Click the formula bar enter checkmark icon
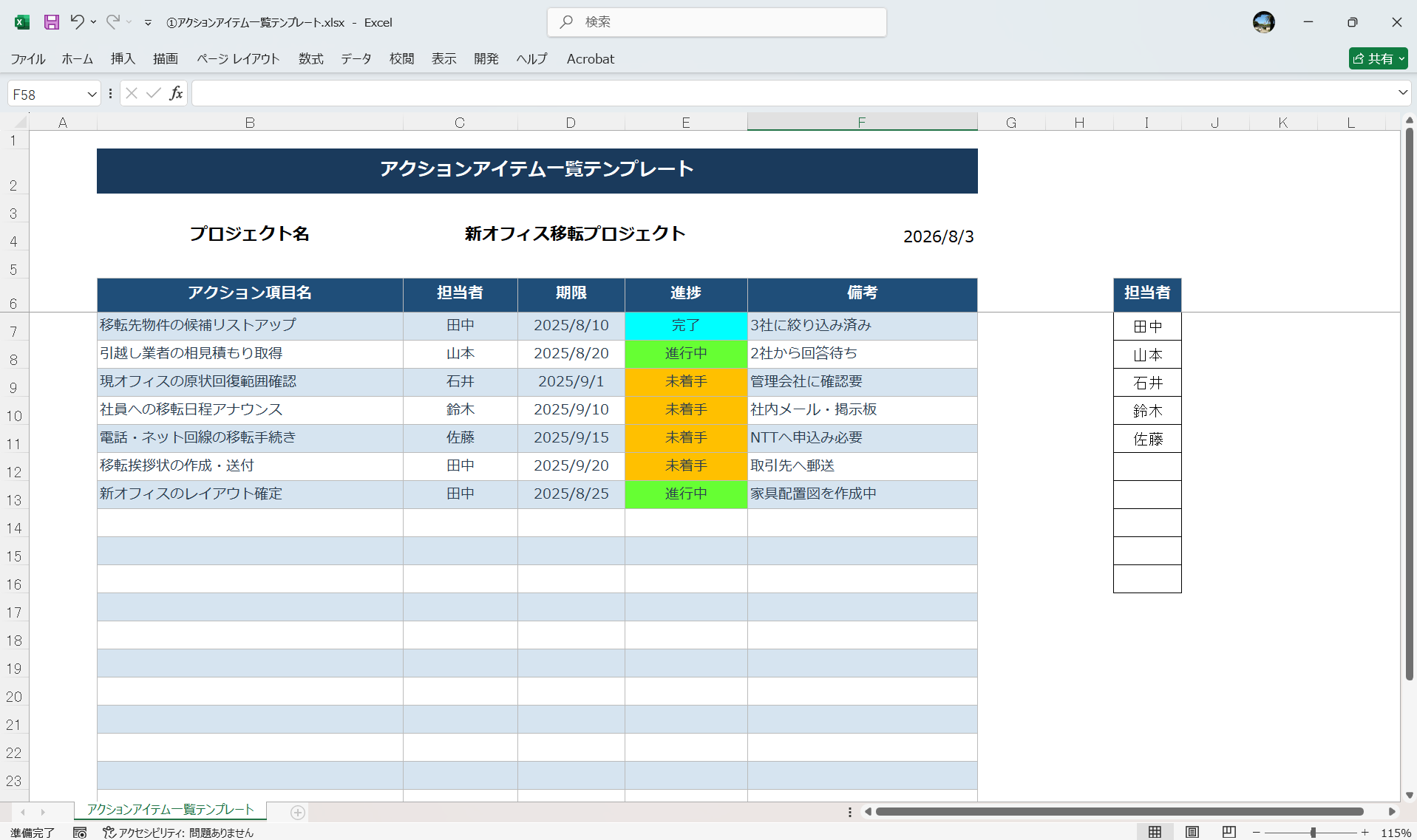The image size is (1417, 840). (x=154, y=93)
